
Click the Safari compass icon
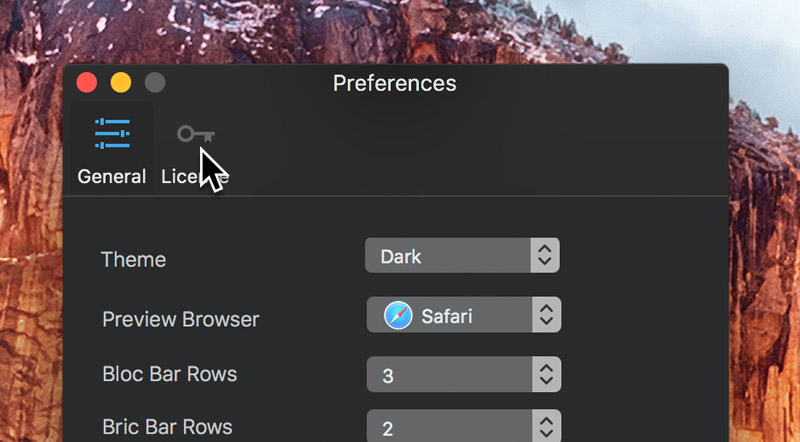coord(398,315)
